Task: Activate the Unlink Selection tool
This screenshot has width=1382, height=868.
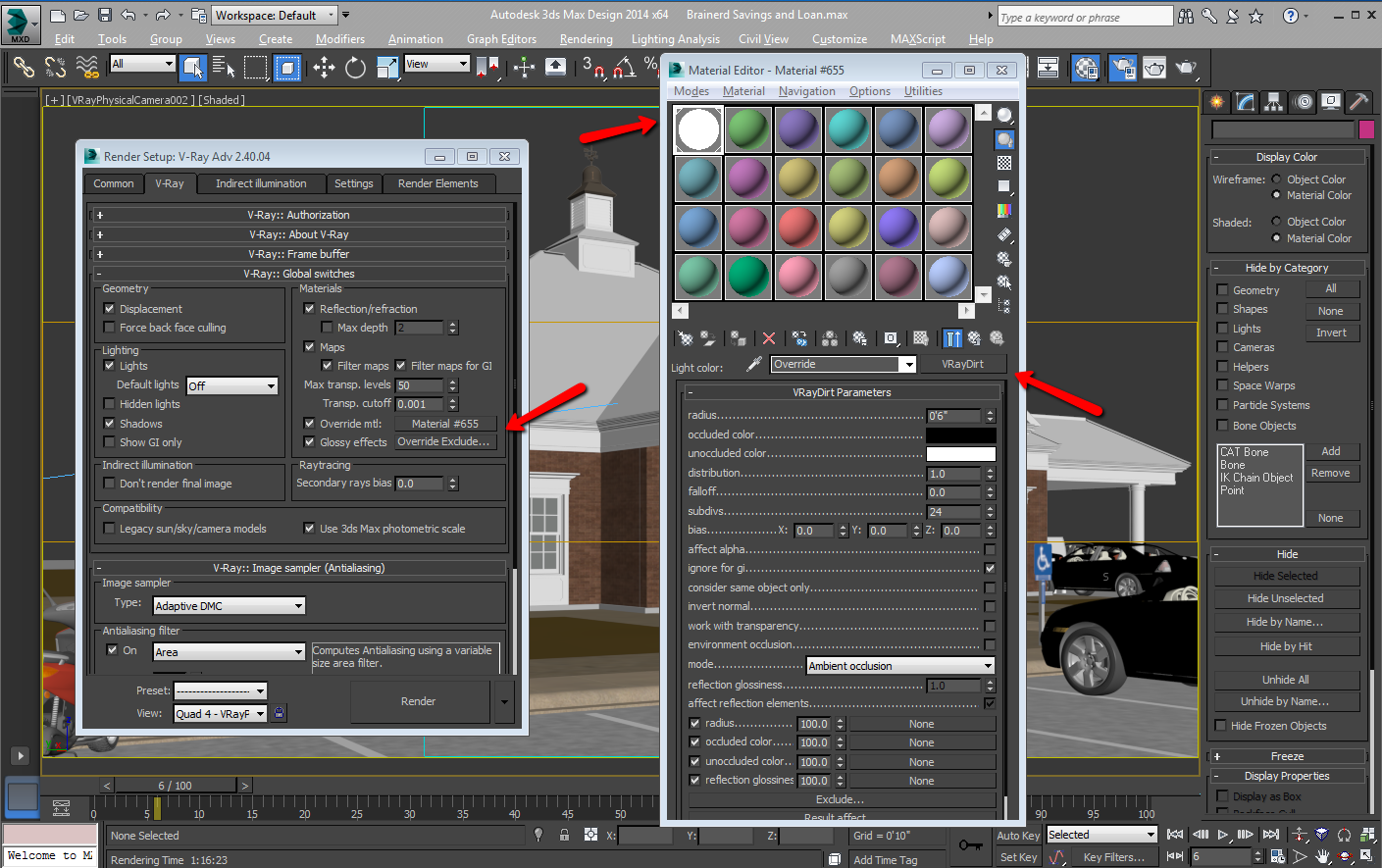Action: pos(56,67)
